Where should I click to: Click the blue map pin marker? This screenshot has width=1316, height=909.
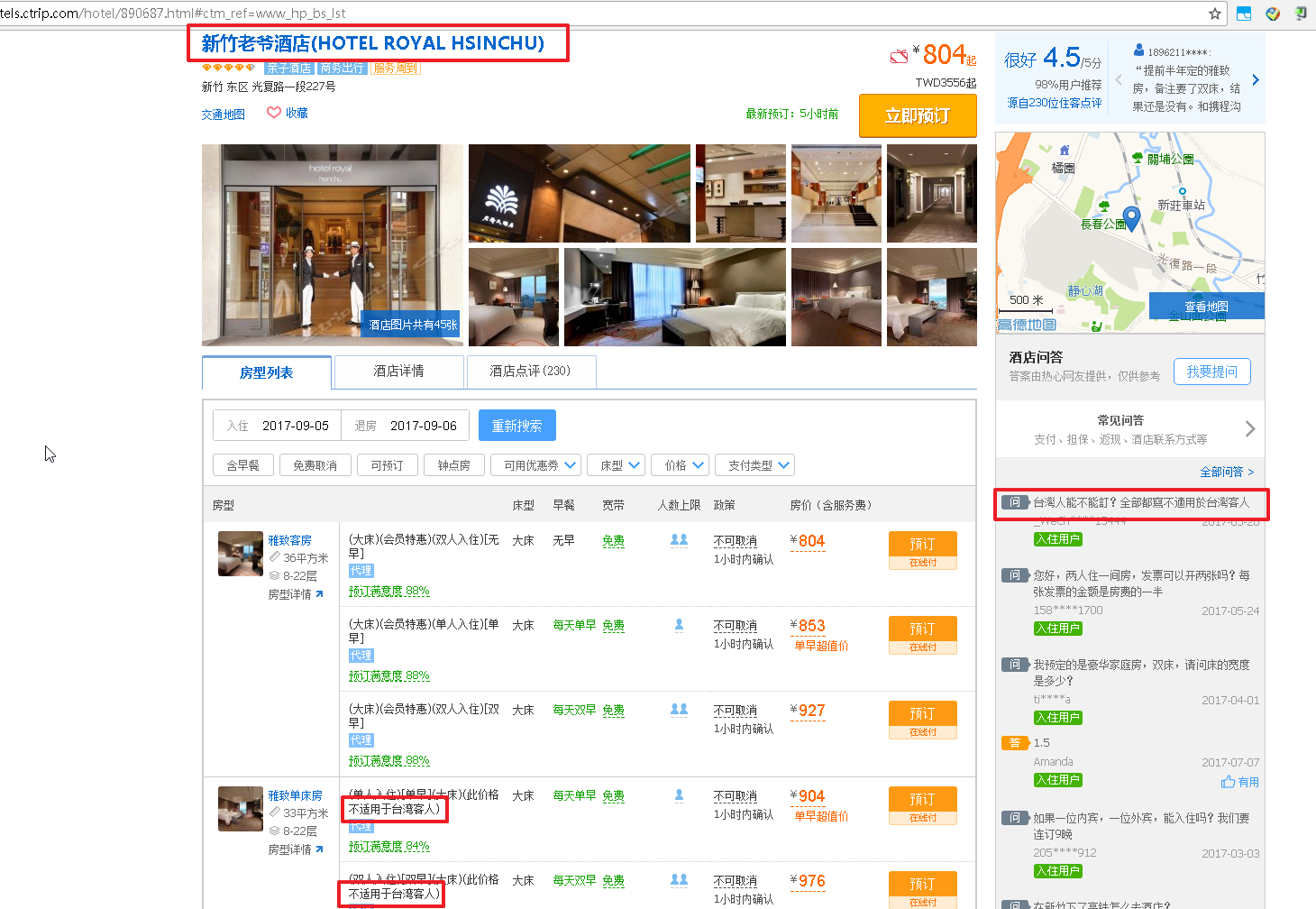(1131, 217)
